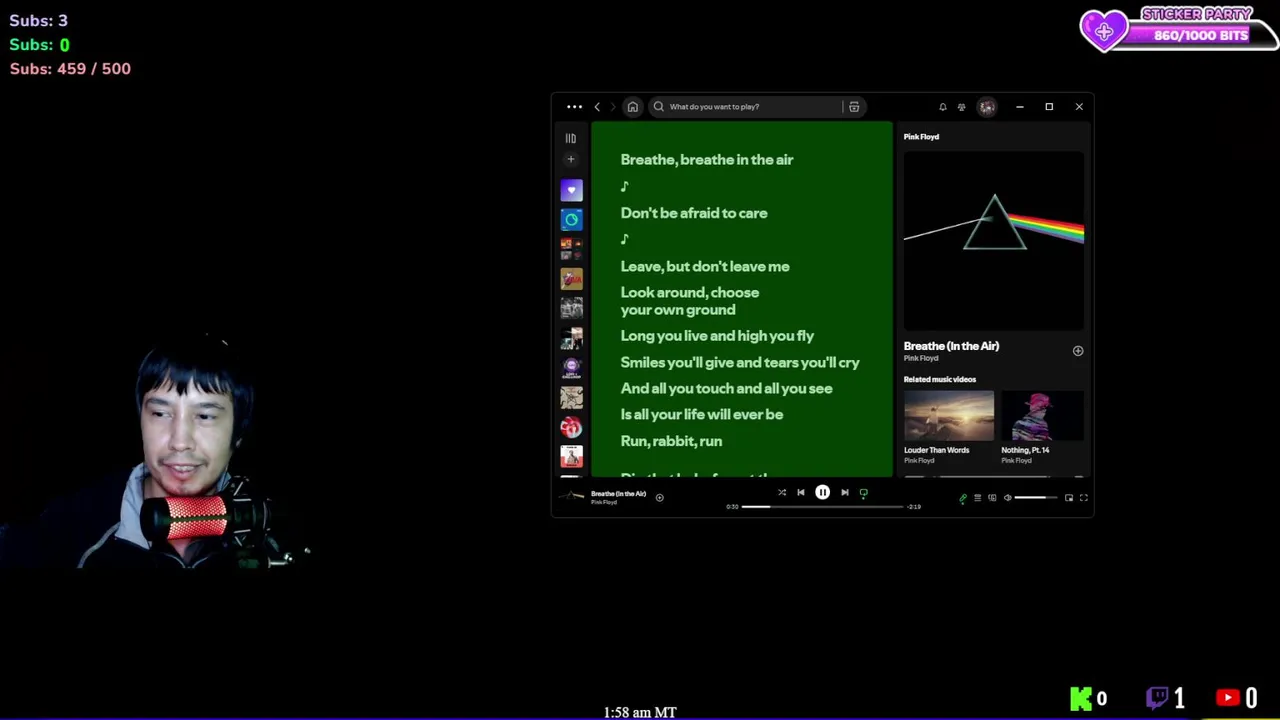The height and width of the screenshot is (720, 1280).
Task: Open the 'Louder Than Words' title link
Action: coord(936,450)
